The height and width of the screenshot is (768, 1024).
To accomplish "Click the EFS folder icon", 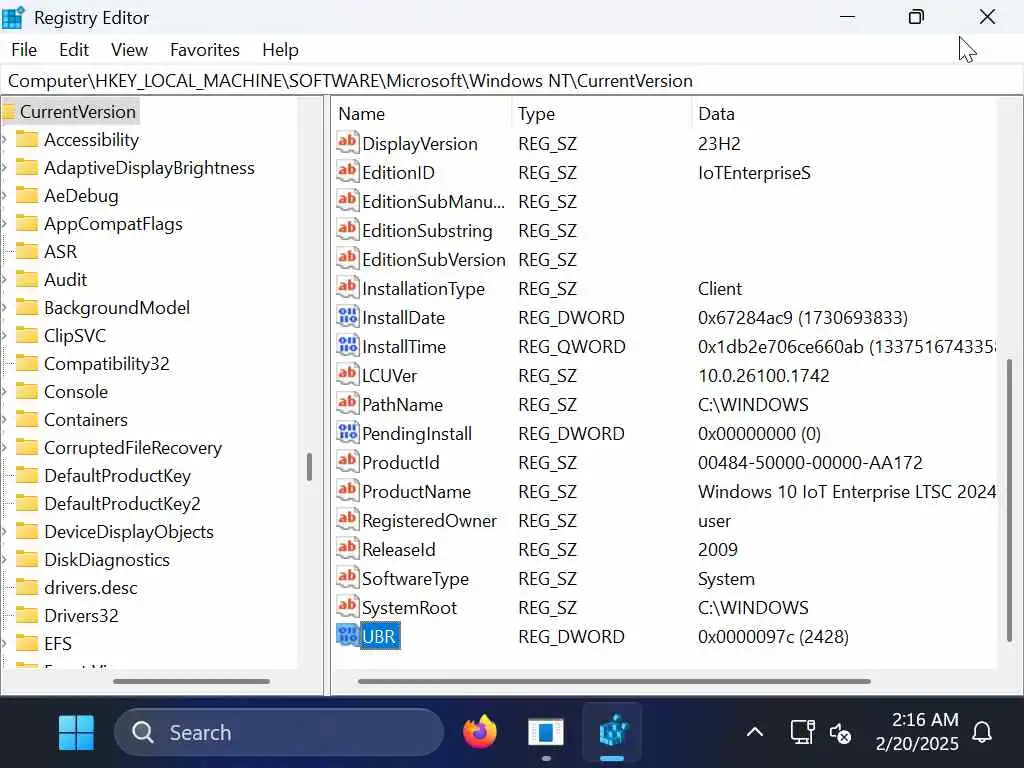I will [x=27, y=643].
